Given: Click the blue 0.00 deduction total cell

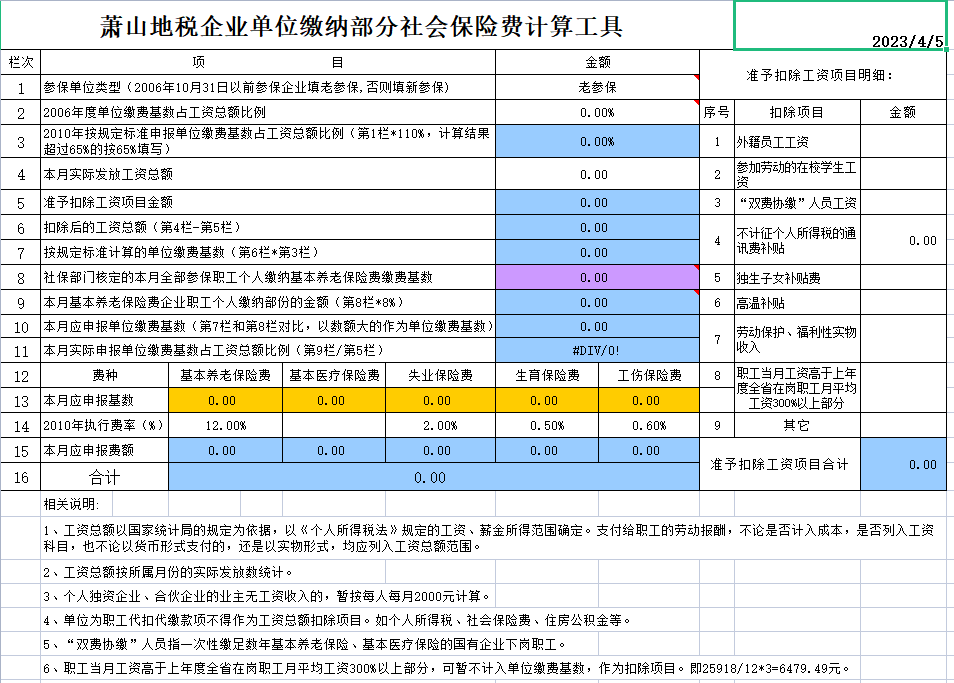Looking at the screenshot, I should (903, 464).
